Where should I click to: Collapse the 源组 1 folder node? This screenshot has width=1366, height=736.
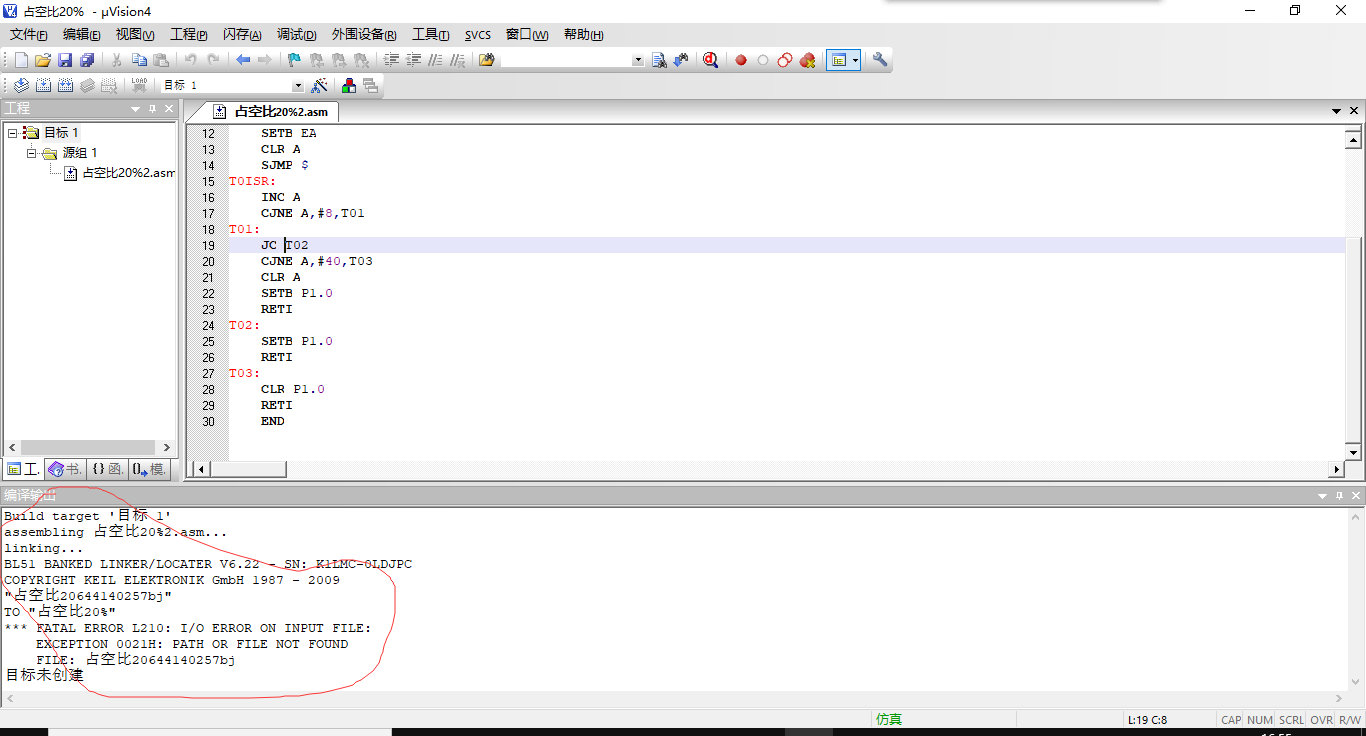point(32,153)
